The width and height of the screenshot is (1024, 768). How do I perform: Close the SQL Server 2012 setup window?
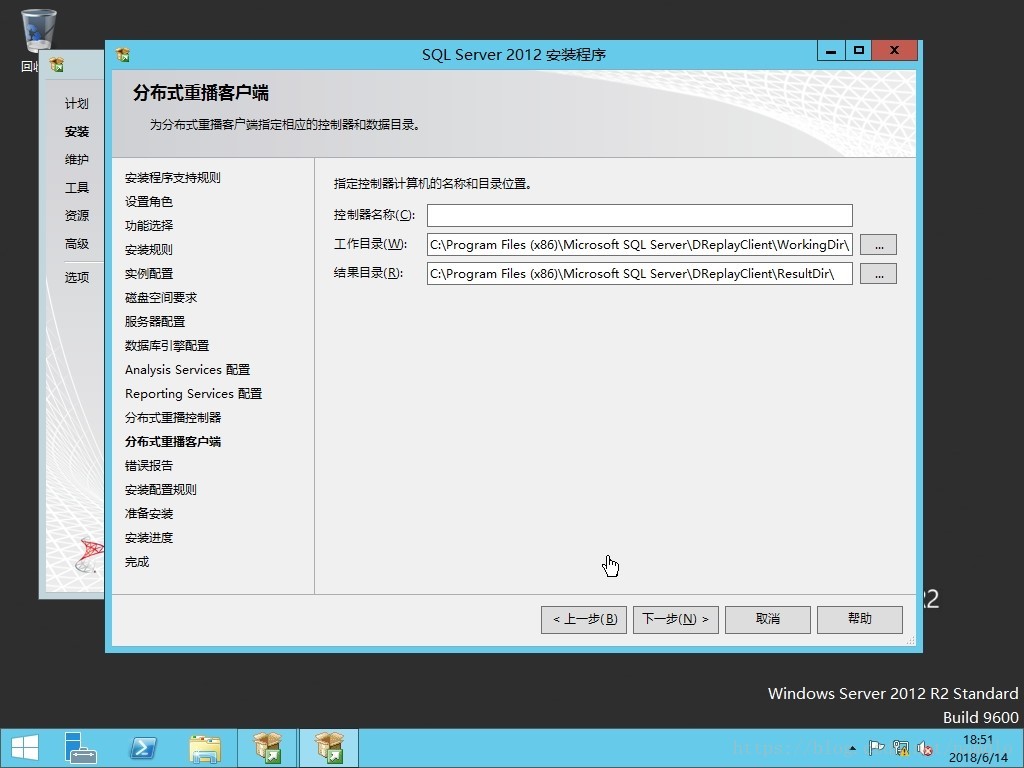pos(895,51)
